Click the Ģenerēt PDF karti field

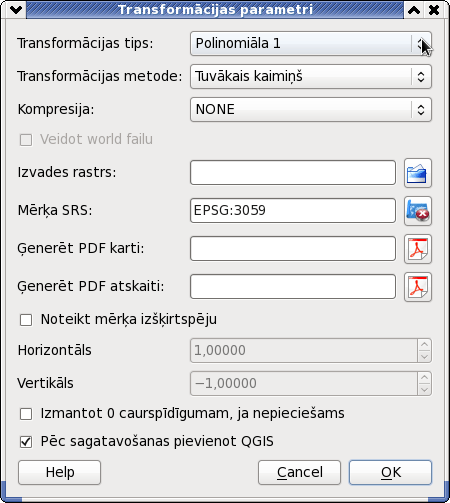[293, 249]
